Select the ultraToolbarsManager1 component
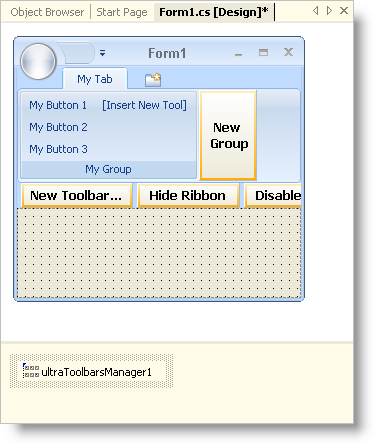 click(x=91, y=371)
